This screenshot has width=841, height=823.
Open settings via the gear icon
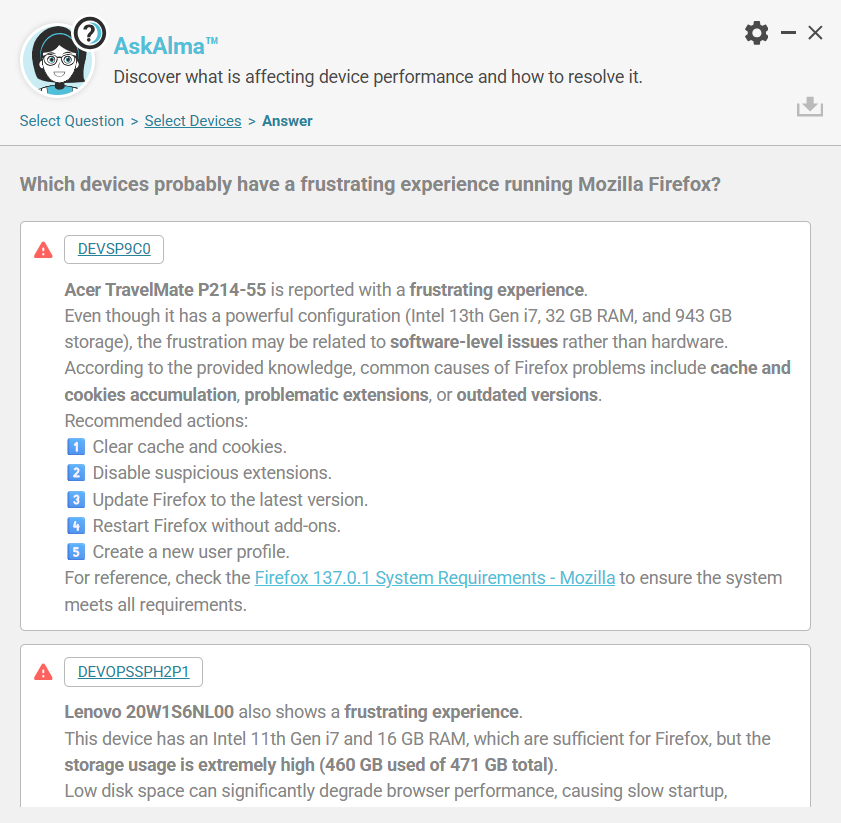[x=757, y=33]
